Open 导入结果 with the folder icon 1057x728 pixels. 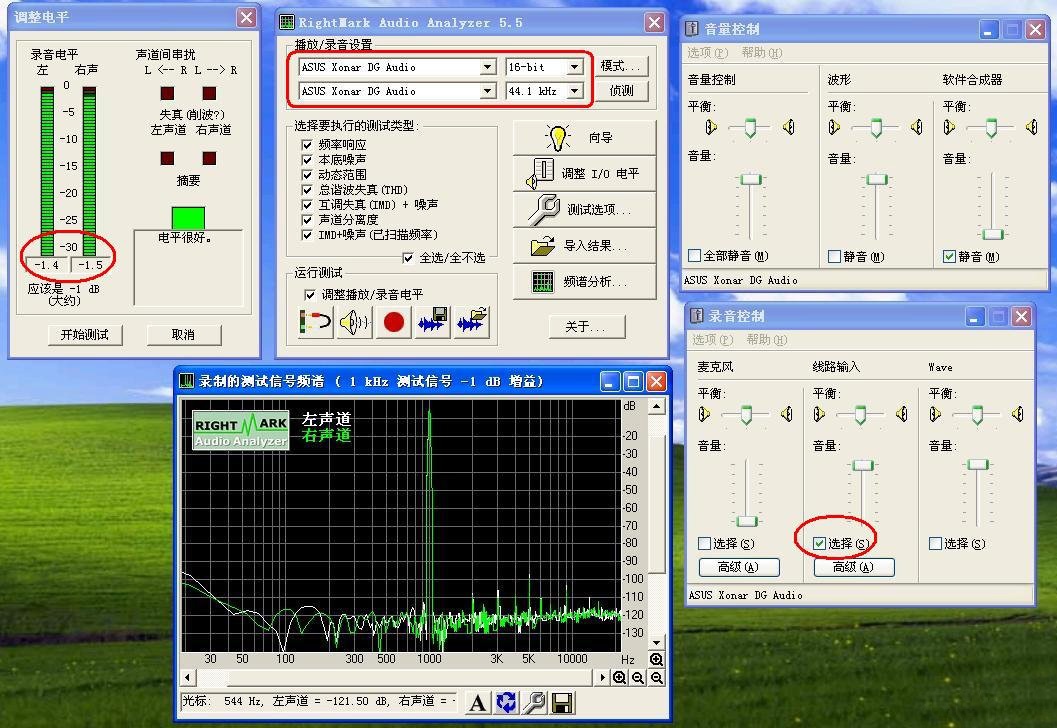[x=584, y=246]
